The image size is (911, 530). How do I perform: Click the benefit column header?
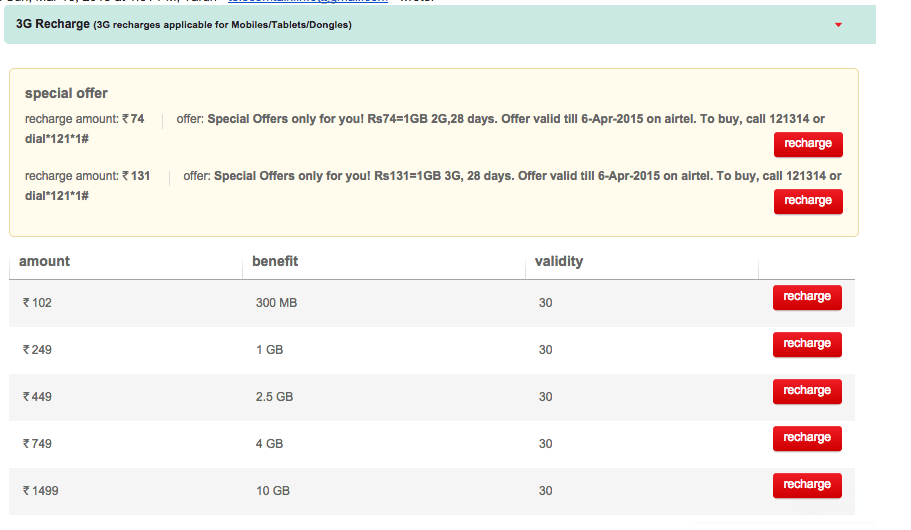[275, 261]
